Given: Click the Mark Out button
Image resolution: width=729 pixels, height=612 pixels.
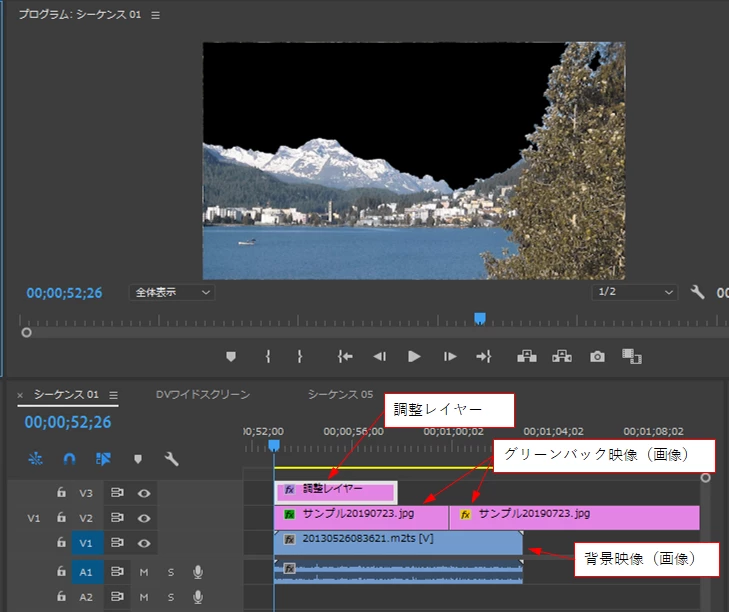Looking at the screenshot, I should [300, 357].
